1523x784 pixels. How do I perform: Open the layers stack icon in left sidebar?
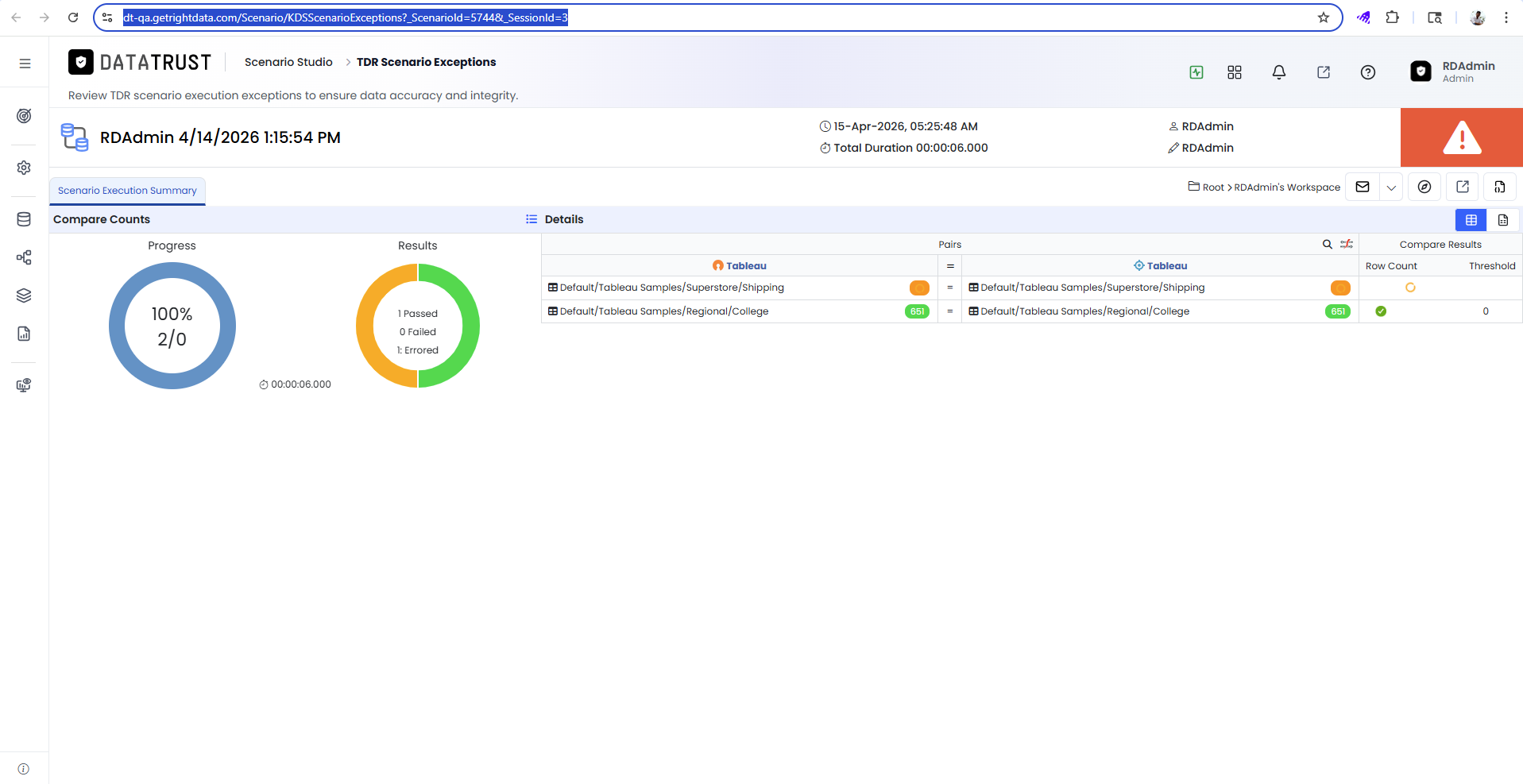[25, 295]
